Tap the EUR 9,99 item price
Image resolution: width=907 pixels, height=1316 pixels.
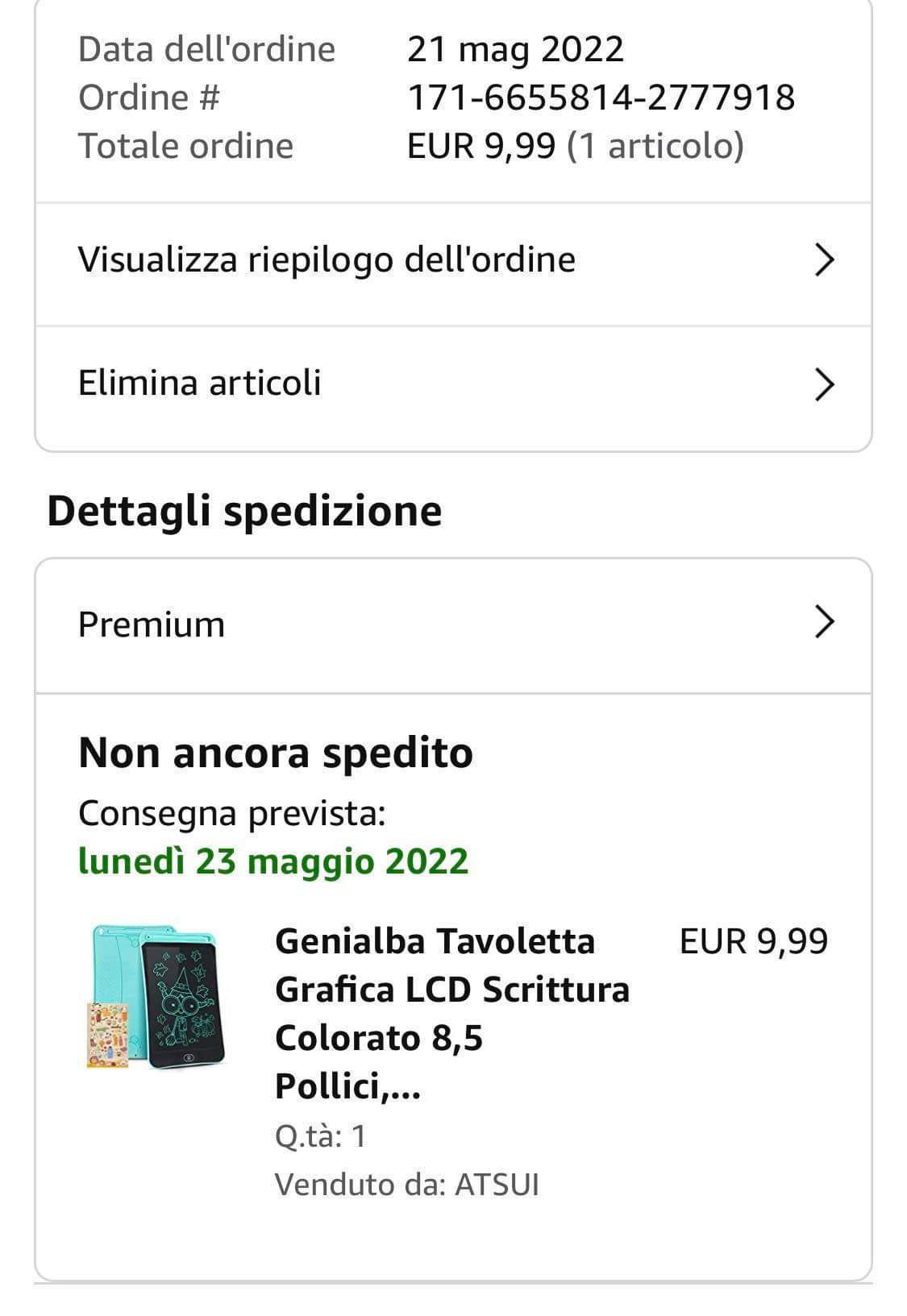point(753,941)
